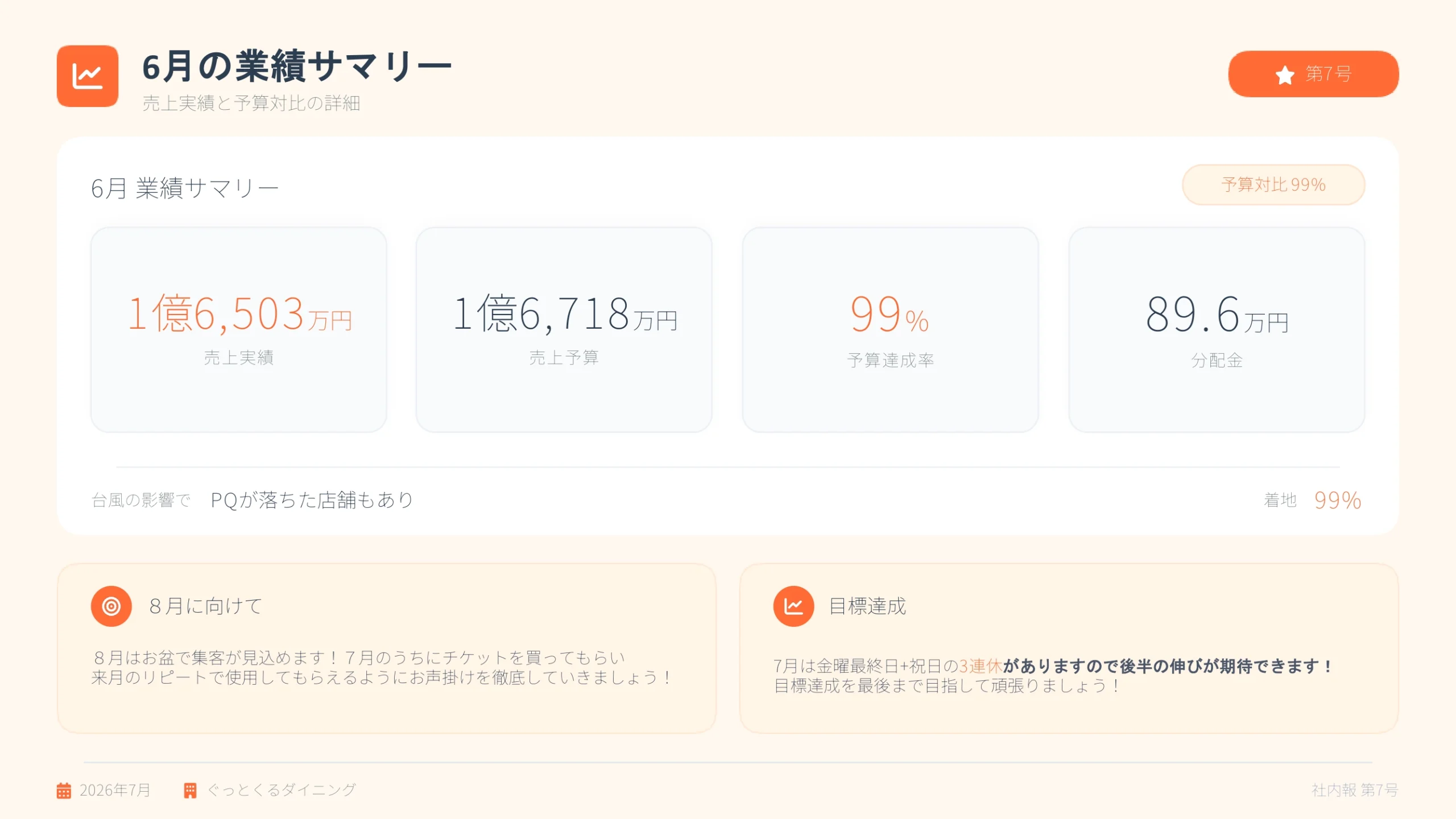
Task: Click the 目標達成 section heading
Action: tap(867, 606)
